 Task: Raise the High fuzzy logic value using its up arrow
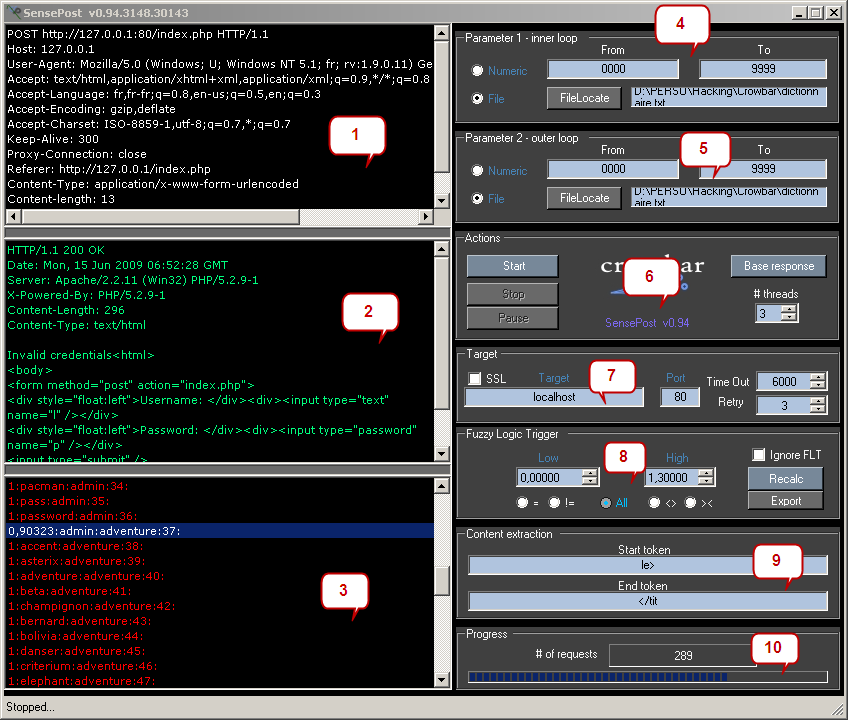[x=706, y=473]
